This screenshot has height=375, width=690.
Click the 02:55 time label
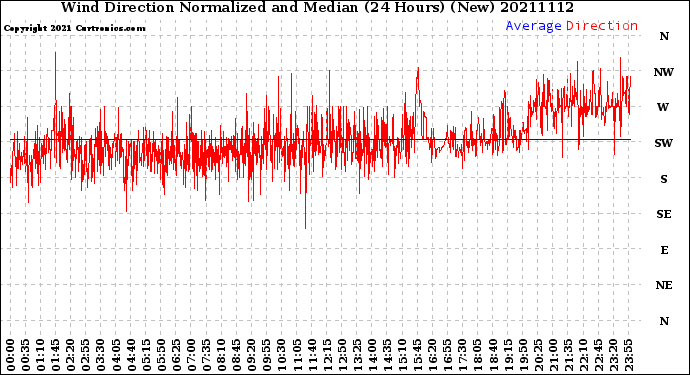(86, 355)
